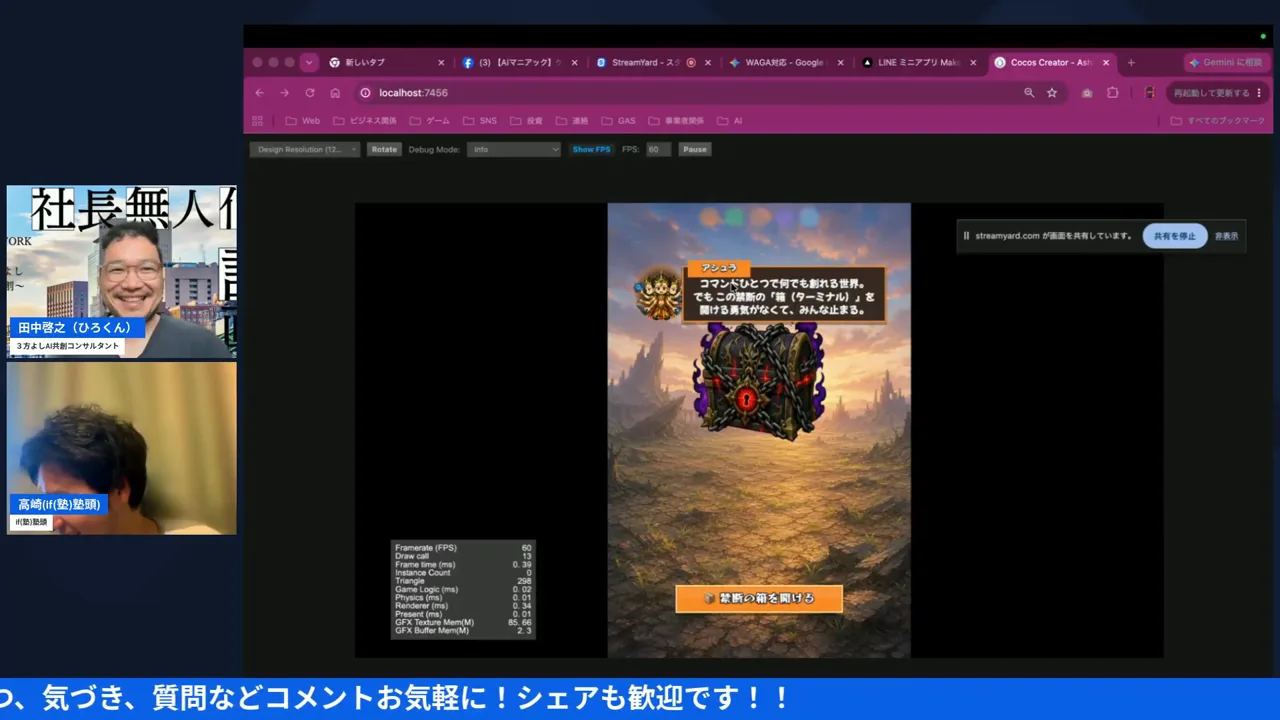Select the Cocos Creator tab
This screenshot has height=720, width=1280.
[1052, 62]
